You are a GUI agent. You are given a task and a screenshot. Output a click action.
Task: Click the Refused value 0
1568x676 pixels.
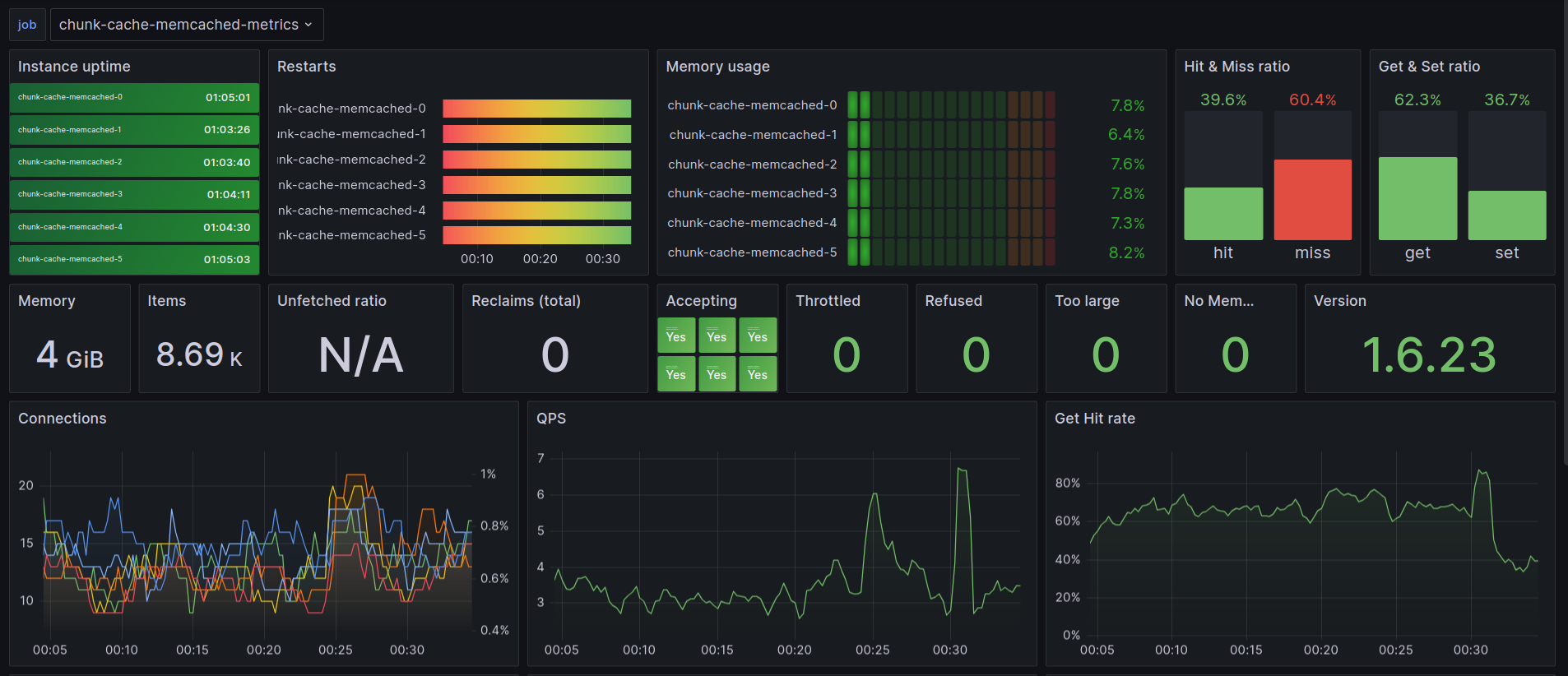(x=977, y=355)
